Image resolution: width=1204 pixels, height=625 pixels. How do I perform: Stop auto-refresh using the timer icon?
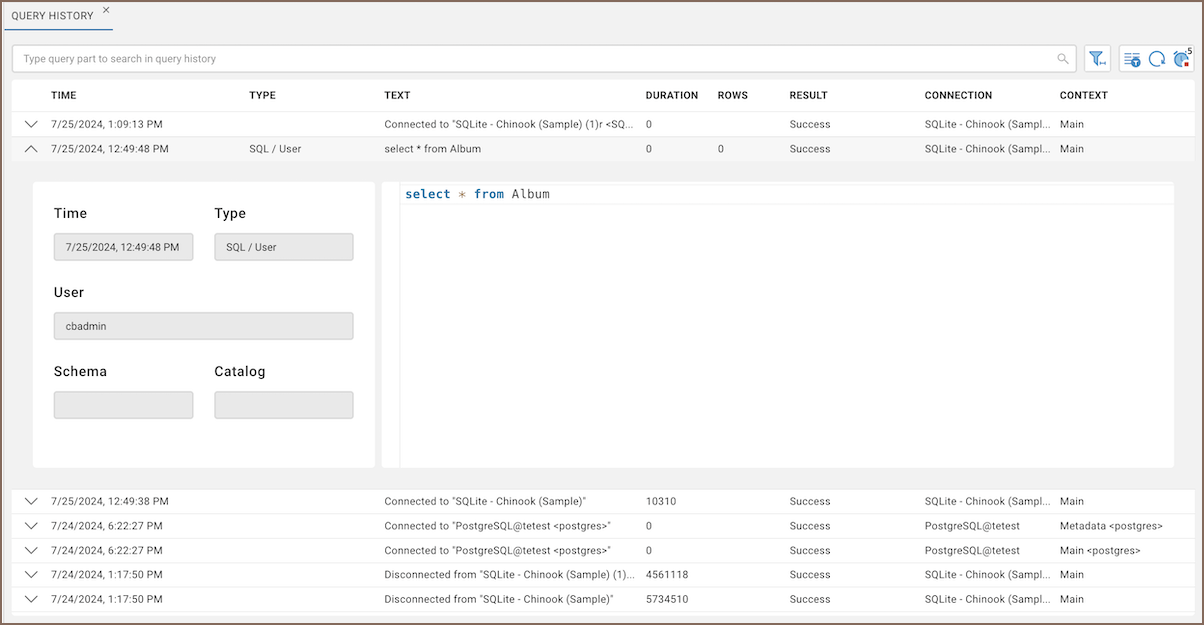(1182, 59)
